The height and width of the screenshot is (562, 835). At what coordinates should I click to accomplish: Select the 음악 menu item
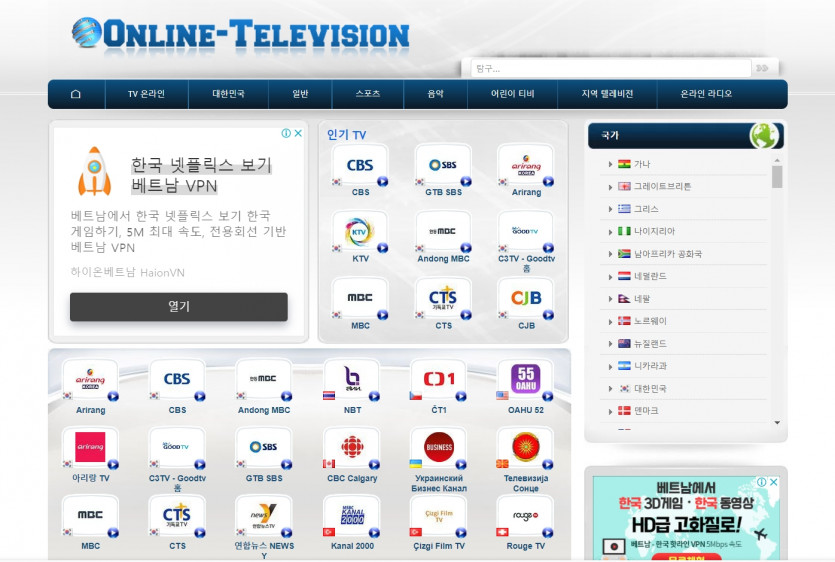pyautogui.click(x=436, y=94)
